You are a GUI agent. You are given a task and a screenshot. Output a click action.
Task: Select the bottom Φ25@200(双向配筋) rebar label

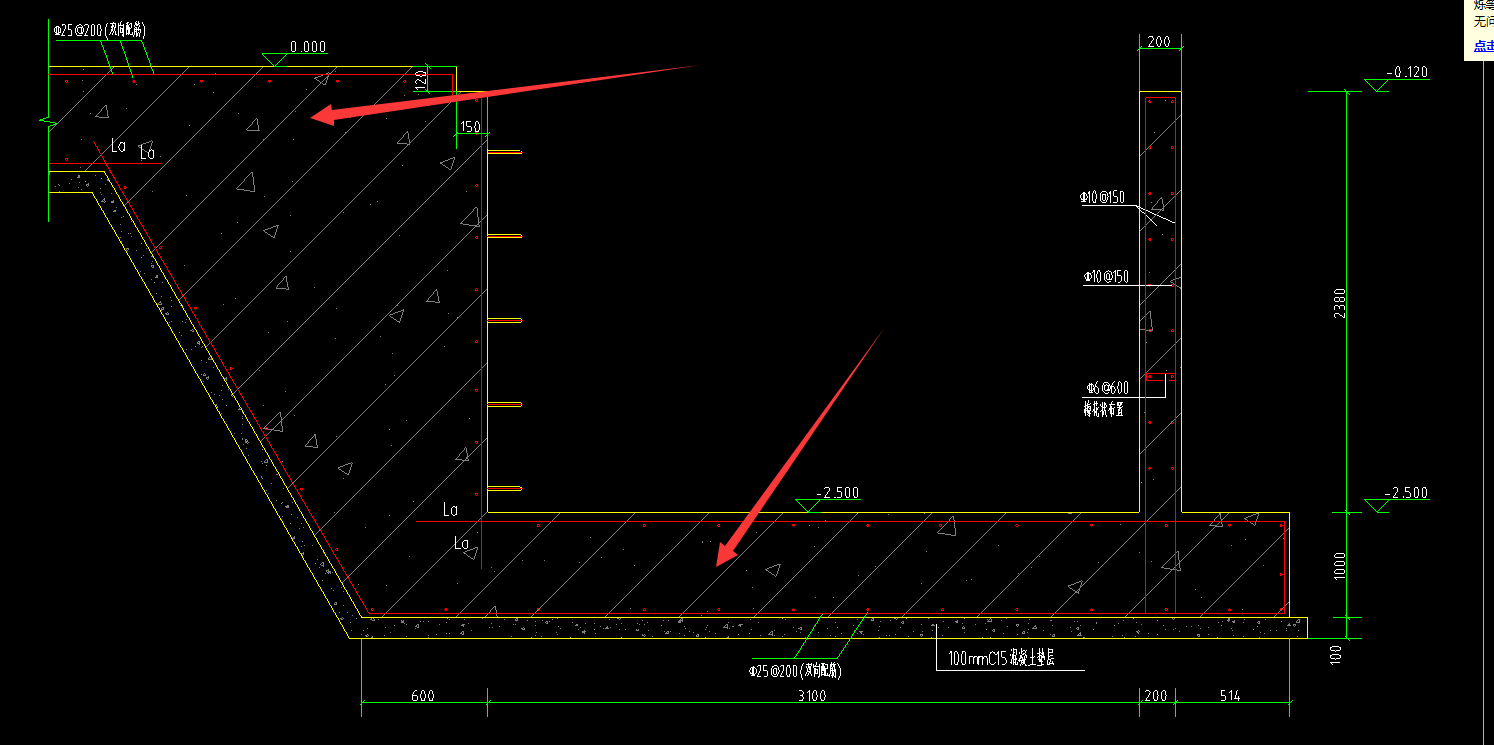[x=795, y=672]
